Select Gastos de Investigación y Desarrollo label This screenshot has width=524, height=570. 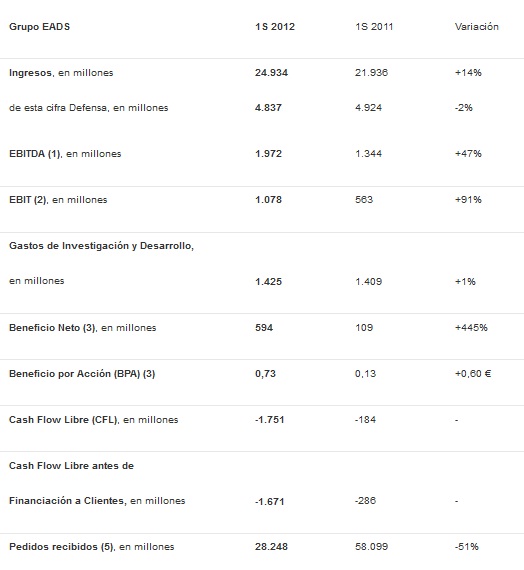[101, 246]
